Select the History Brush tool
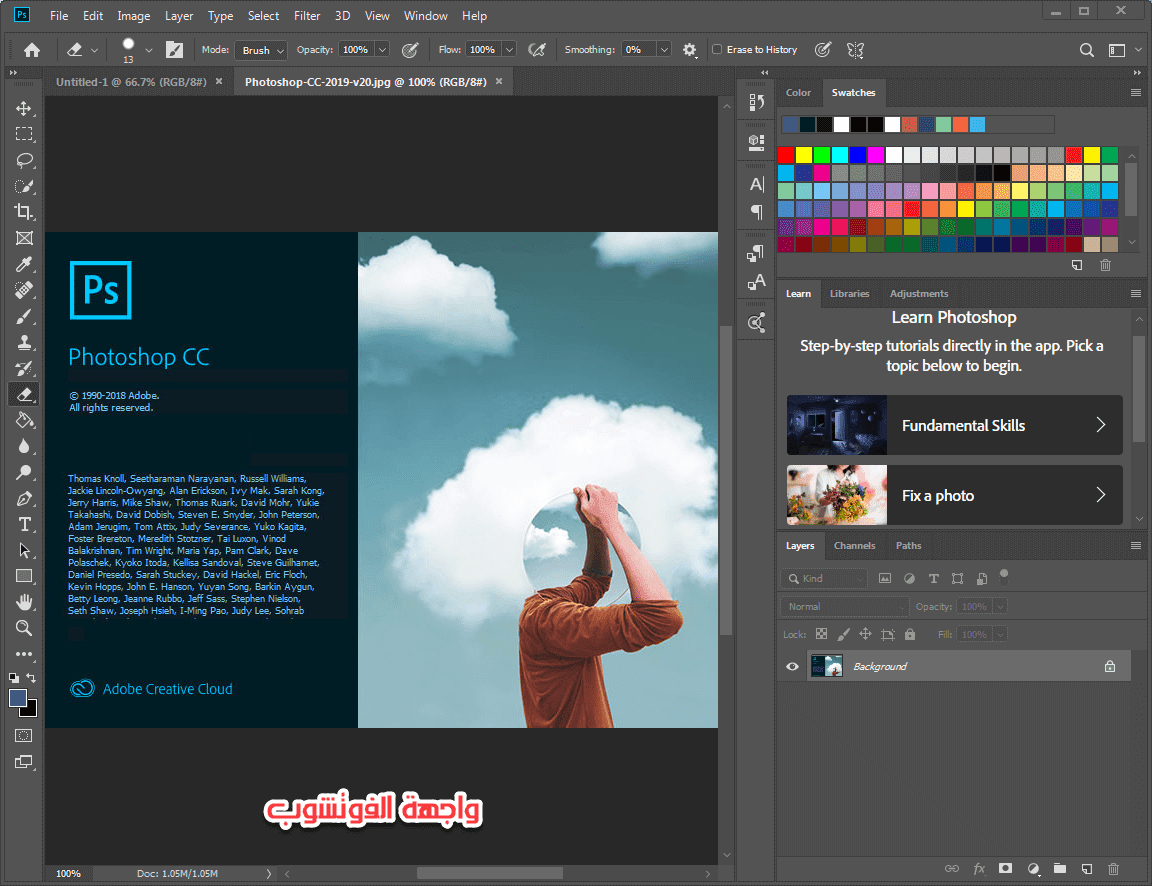Viewport: 1152px width, 886px height. coord(24,368)
